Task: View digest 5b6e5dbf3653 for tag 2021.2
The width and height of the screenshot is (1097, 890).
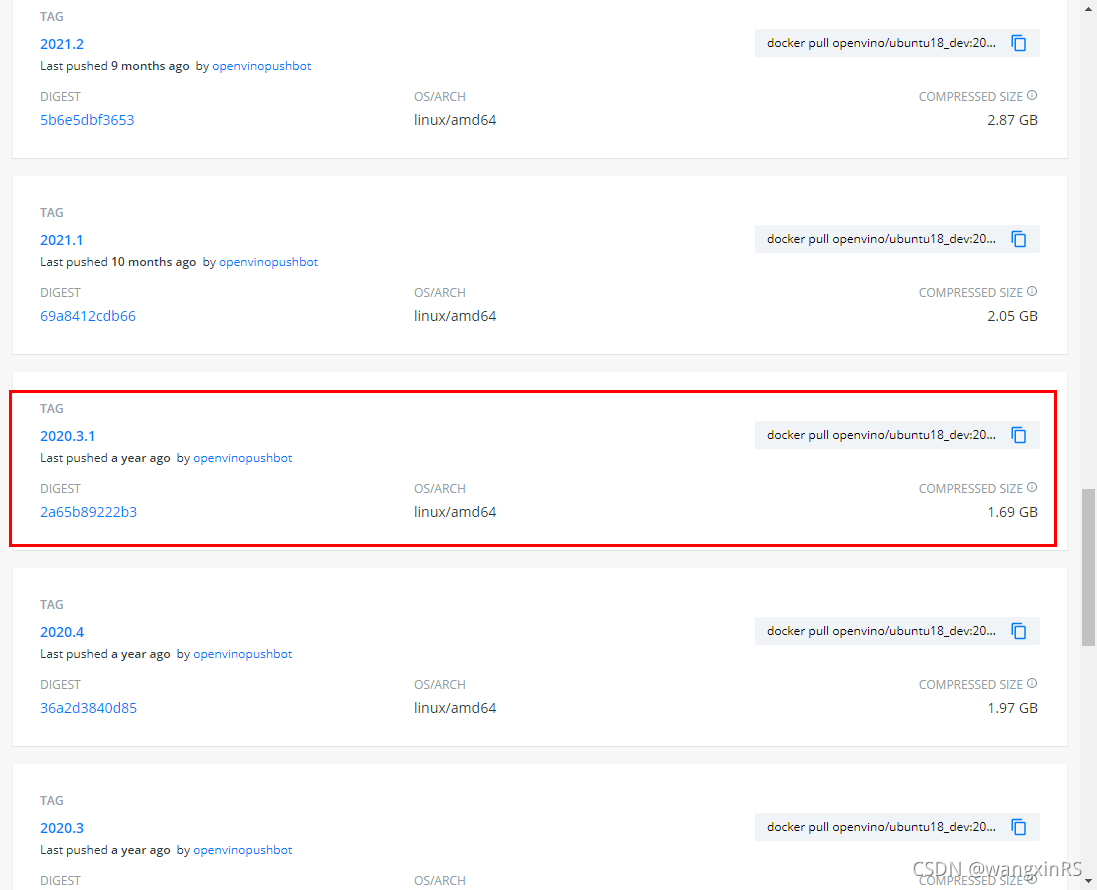Action: 87,119
